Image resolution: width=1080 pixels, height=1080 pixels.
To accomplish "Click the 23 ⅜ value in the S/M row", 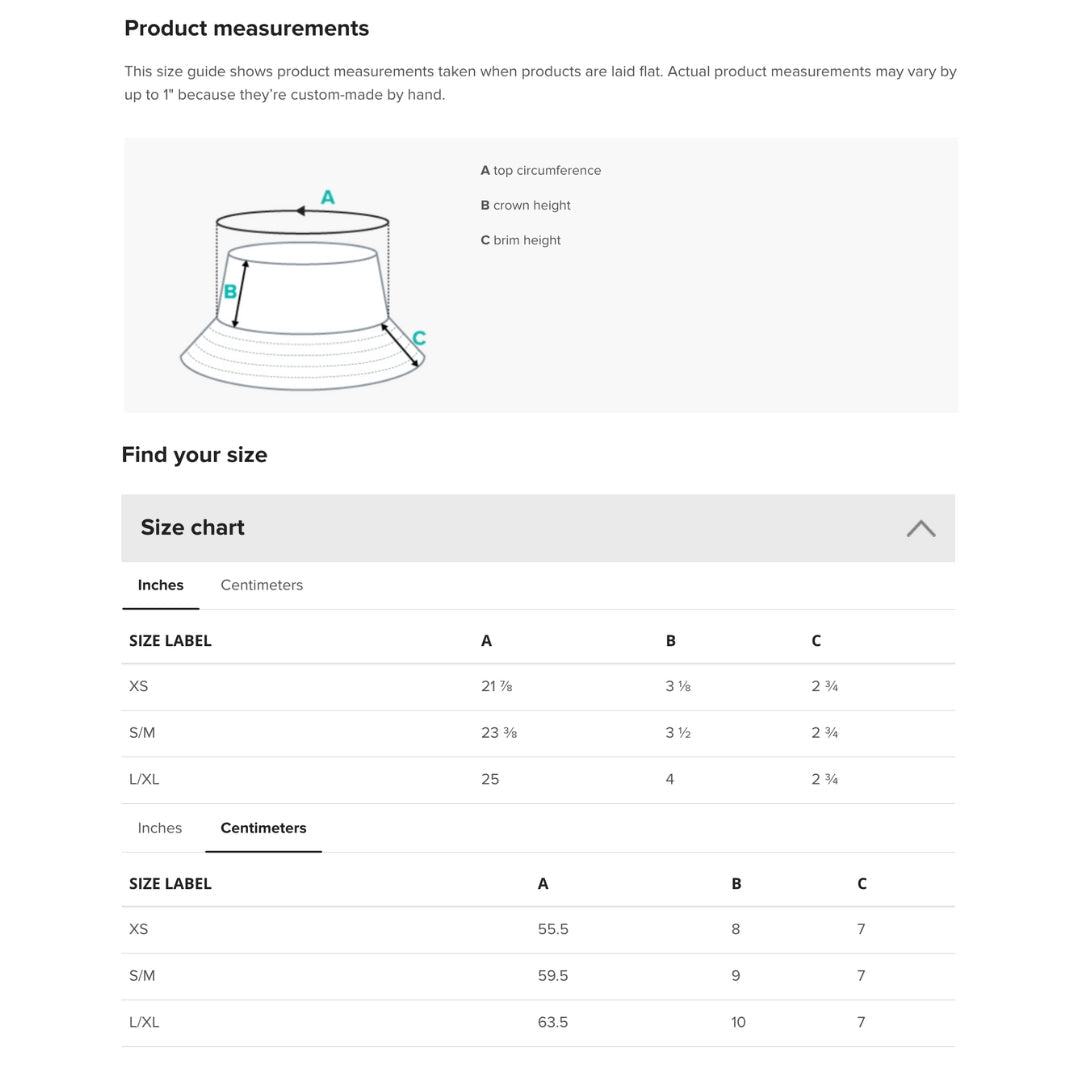I will pyautogui.click(x=498, y=733).
